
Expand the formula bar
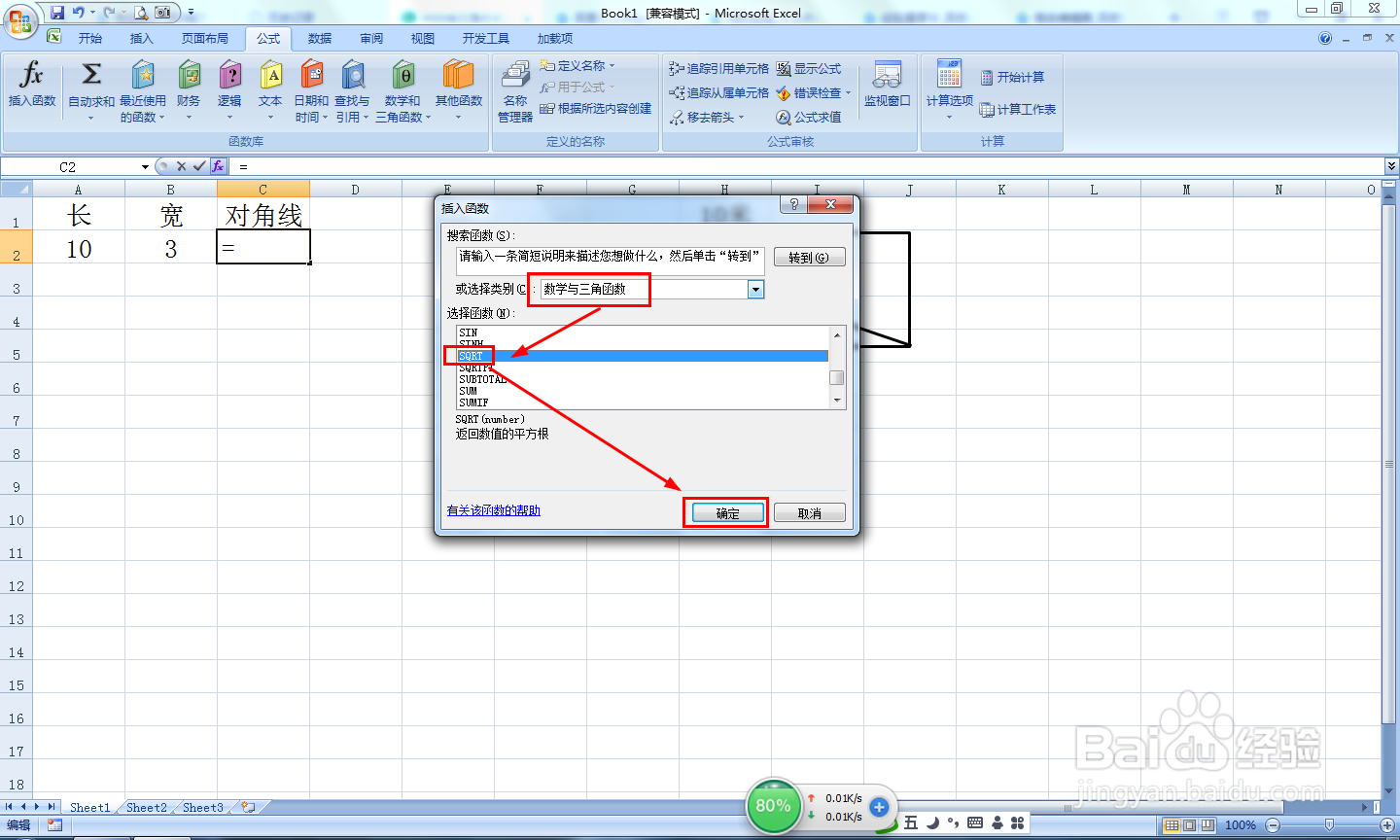click(x=1391, y=166)
